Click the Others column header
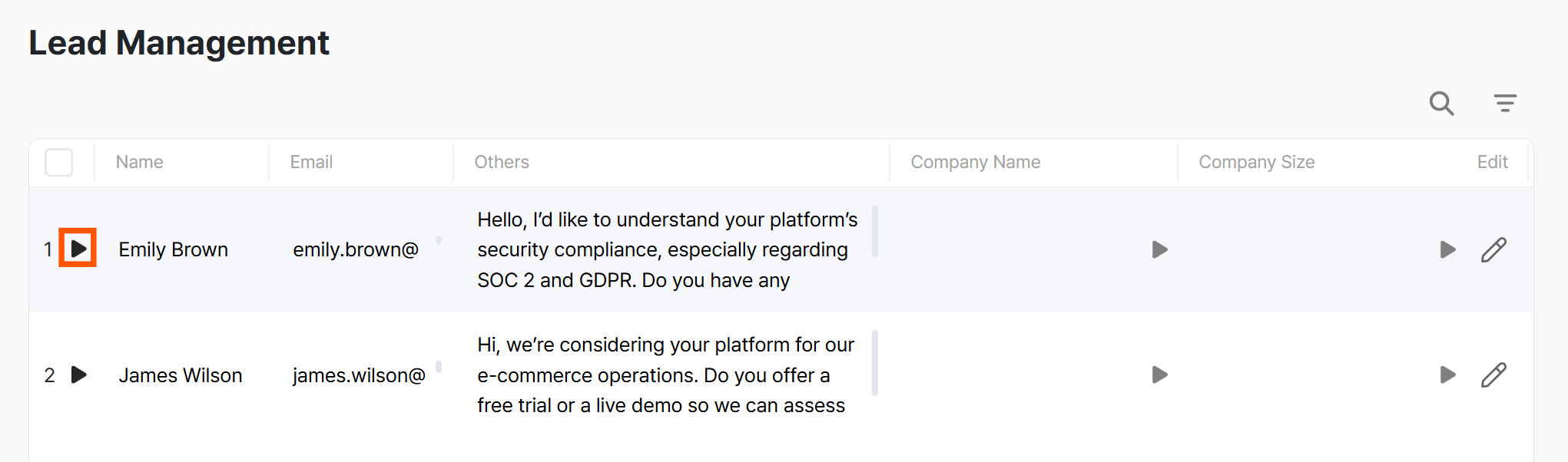Image resolution: width=1568 pixels, height=462 pixels. [x=502, y=162]
